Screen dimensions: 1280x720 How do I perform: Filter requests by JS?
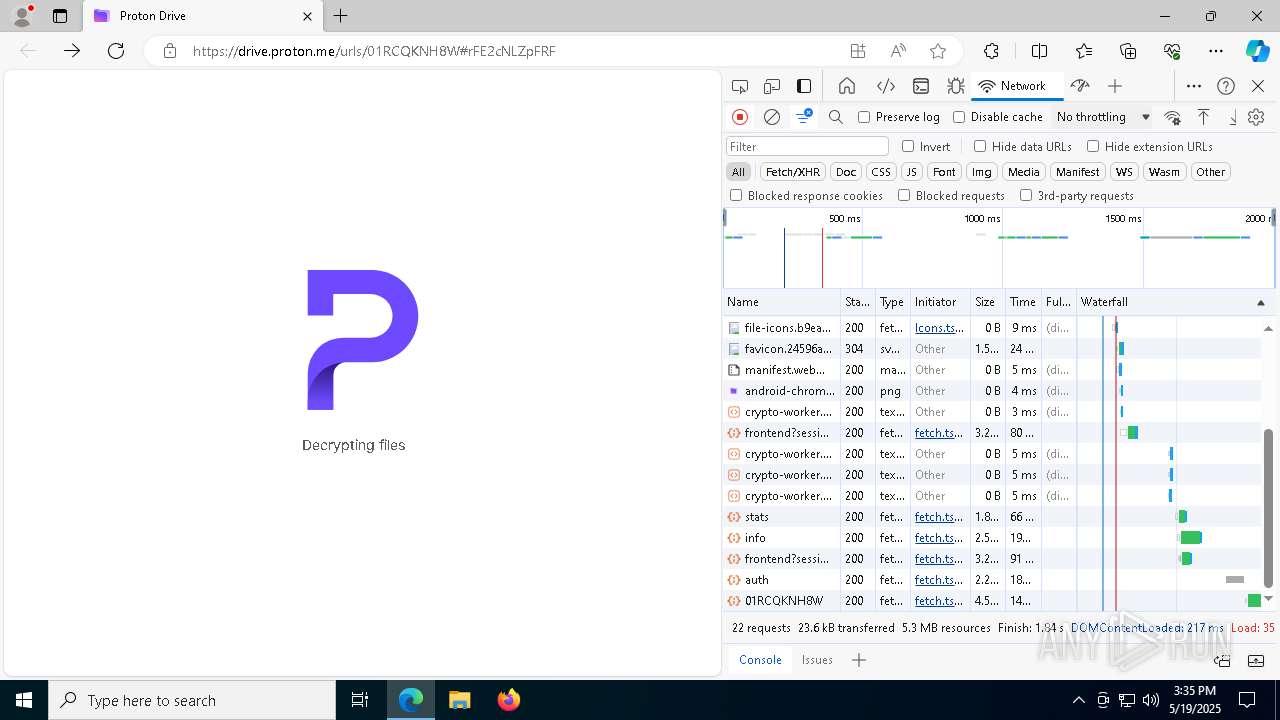(x=911, y=172)
